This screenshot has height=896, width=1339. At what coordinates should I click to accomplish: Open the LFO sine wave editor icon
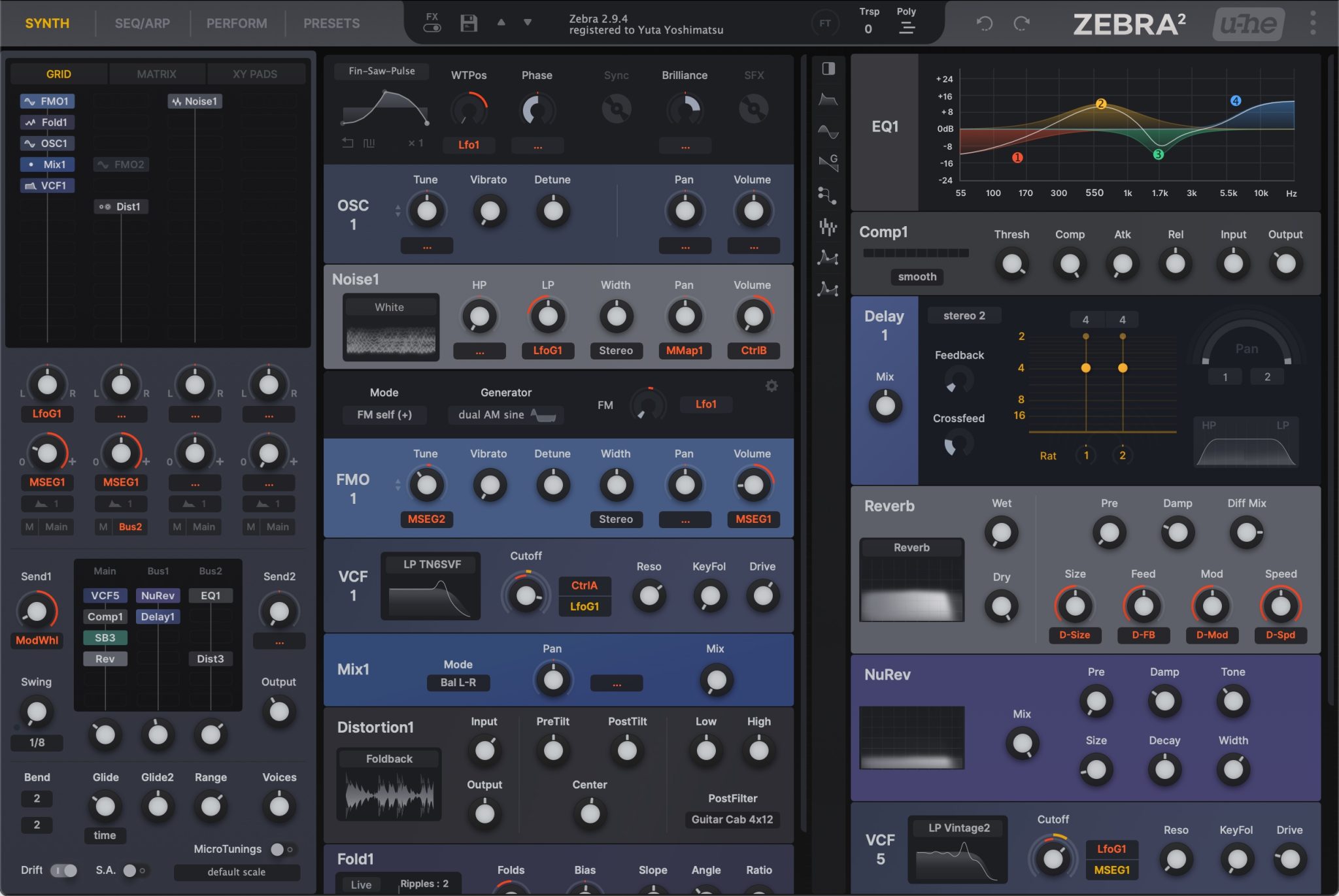tap(828, 131)
